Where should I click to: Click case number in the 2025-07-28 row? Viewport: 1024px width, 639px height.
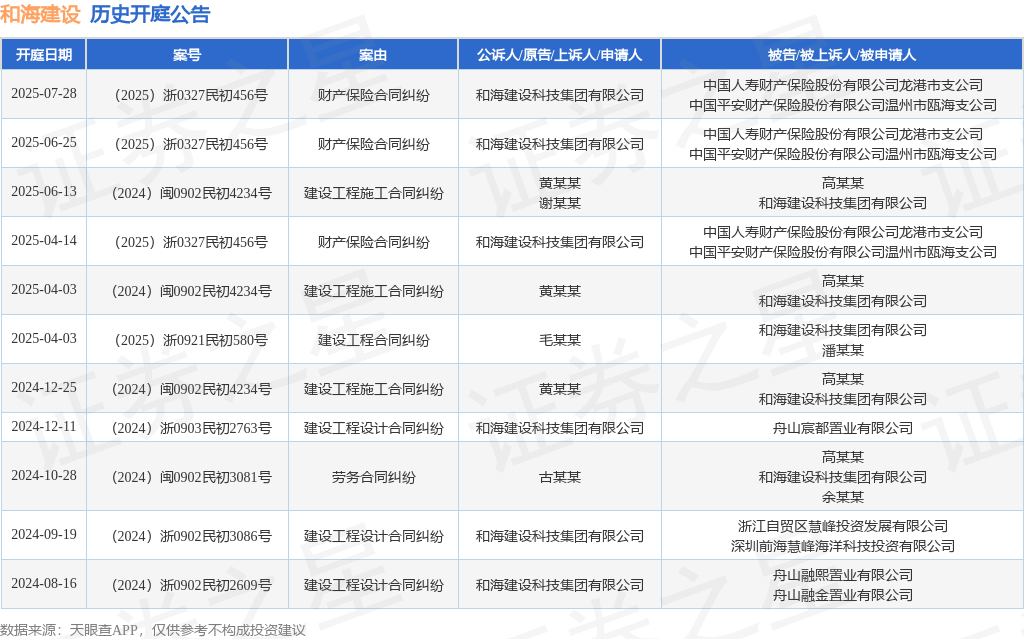pos(189,95)
